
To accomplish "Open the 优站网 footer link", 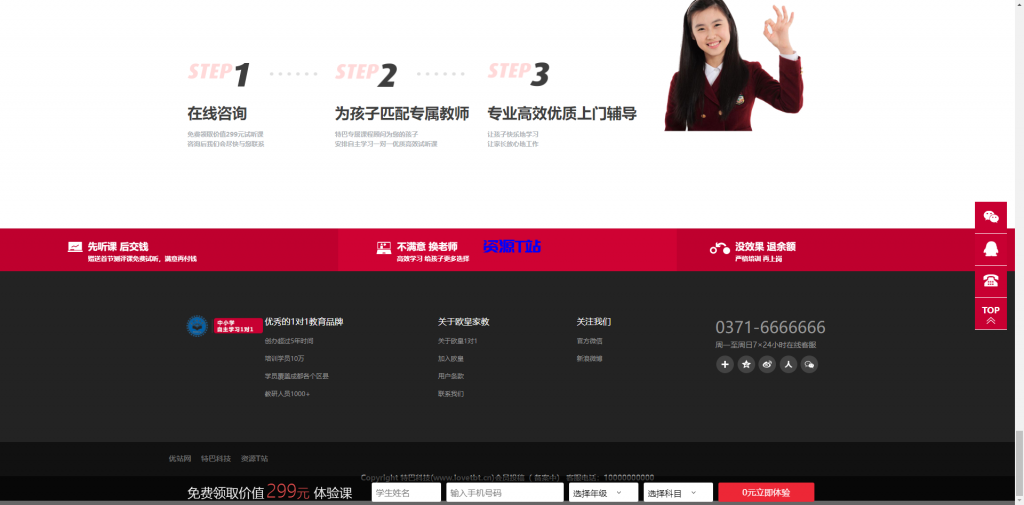I will (180, 459).
